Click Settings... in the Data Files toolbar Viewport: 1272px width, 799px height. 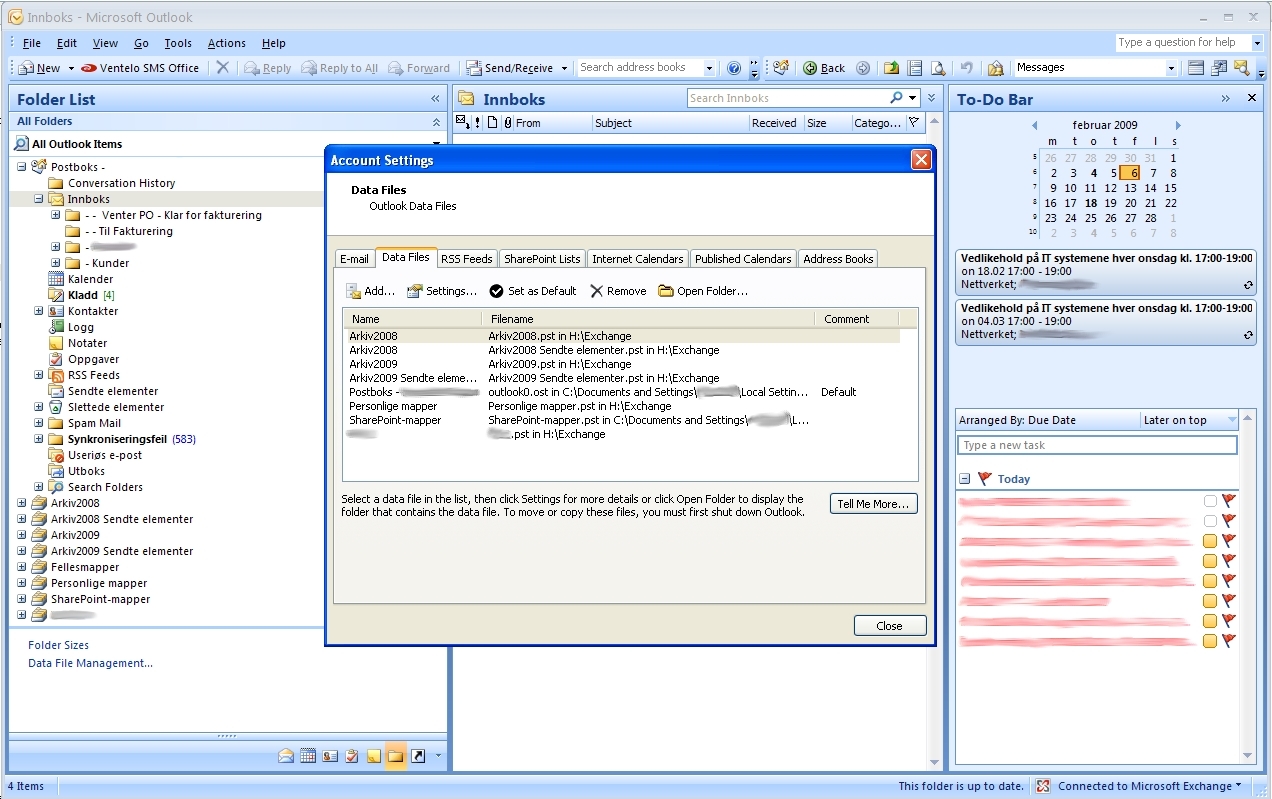pyautogui.click(x=442, y=291)
